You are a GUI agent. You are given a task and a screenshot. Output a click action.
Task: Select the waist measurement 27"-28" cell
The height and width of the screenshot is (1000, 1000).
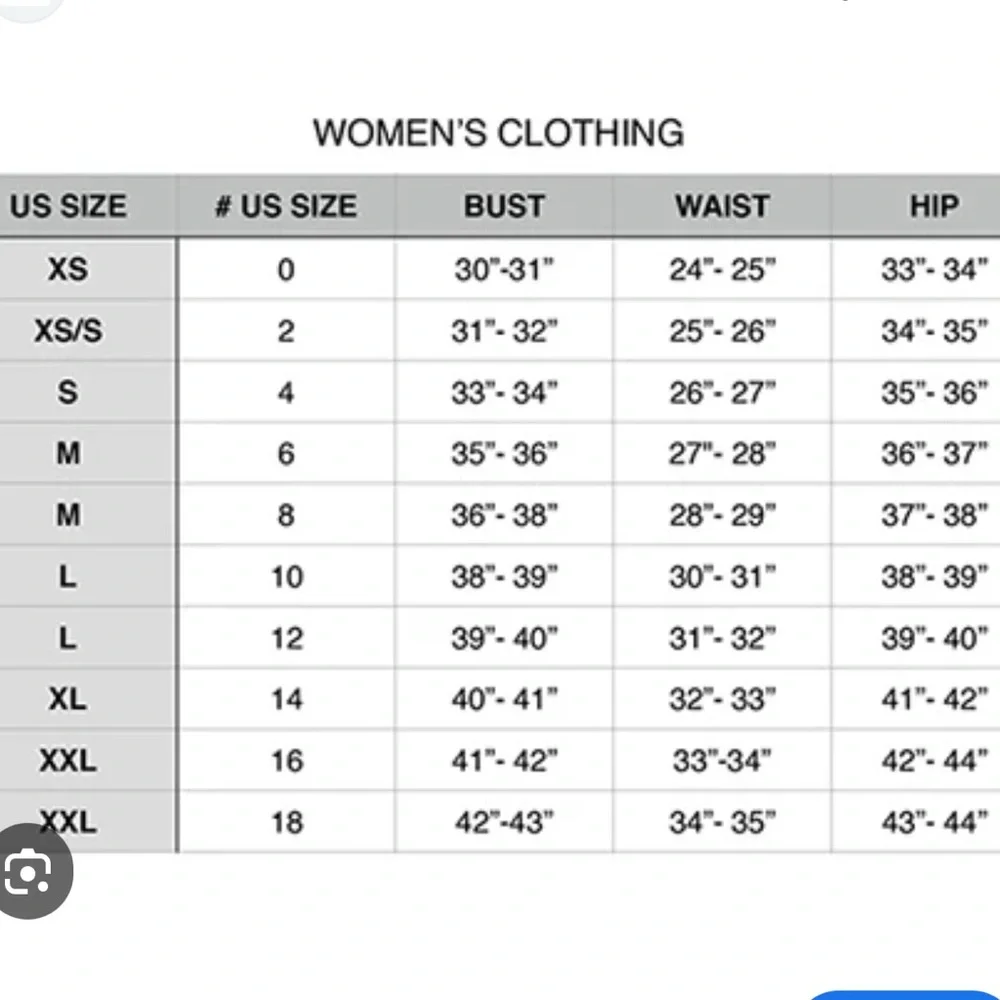tap(722, 454)
